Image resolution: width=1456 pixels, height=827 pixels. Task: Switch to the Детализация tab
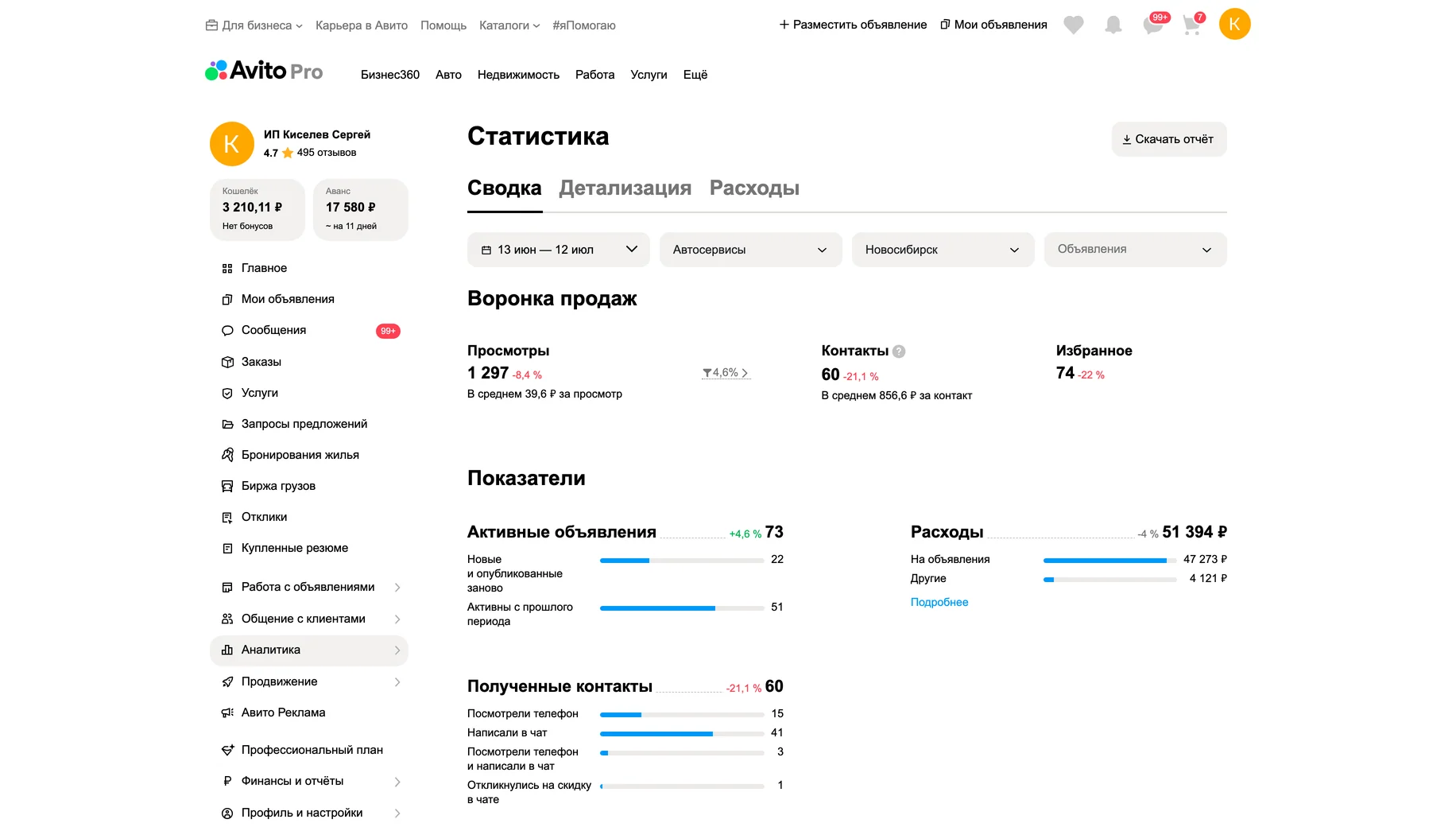625,188
